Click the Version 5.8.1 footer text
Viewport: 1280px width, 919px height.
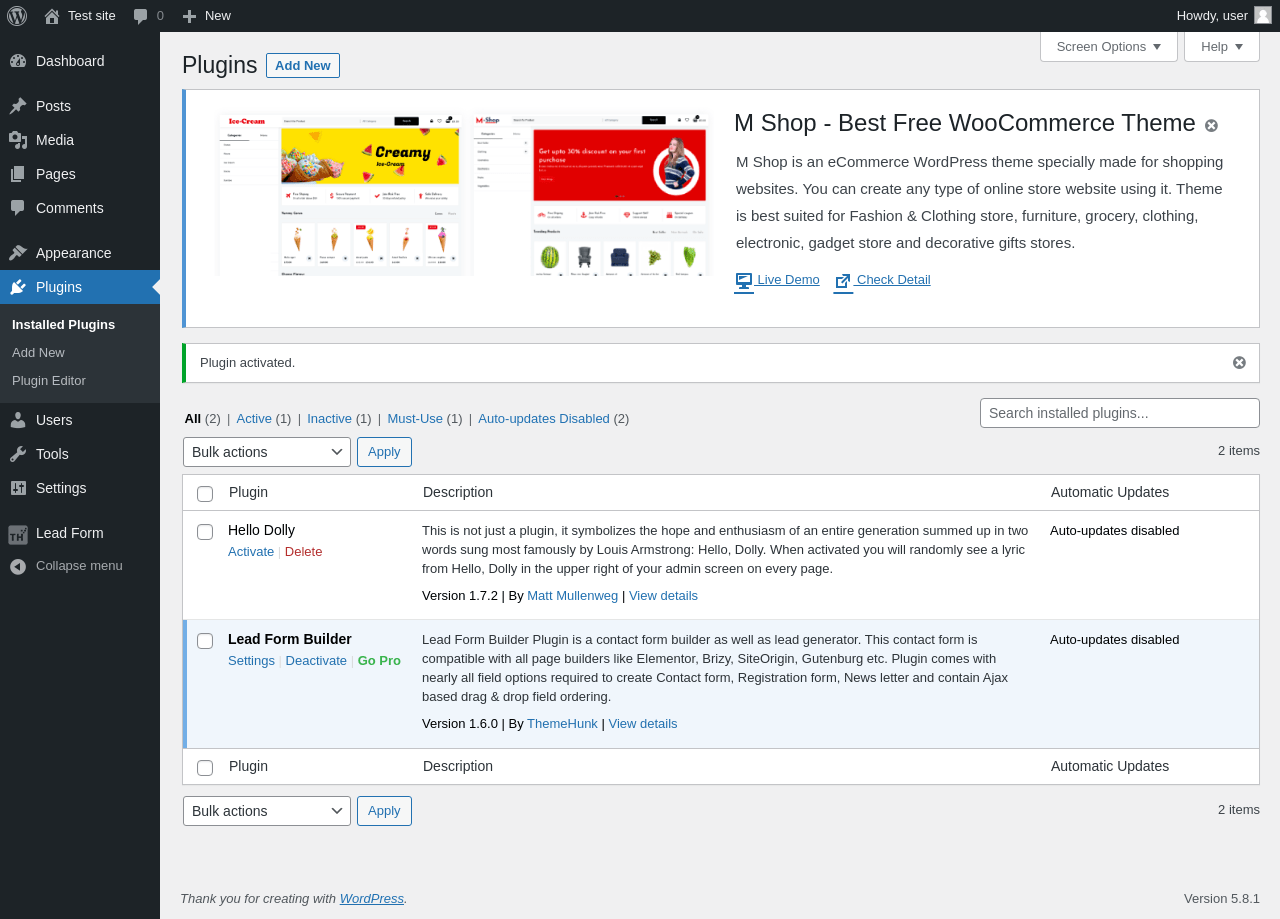(1222, 899)
